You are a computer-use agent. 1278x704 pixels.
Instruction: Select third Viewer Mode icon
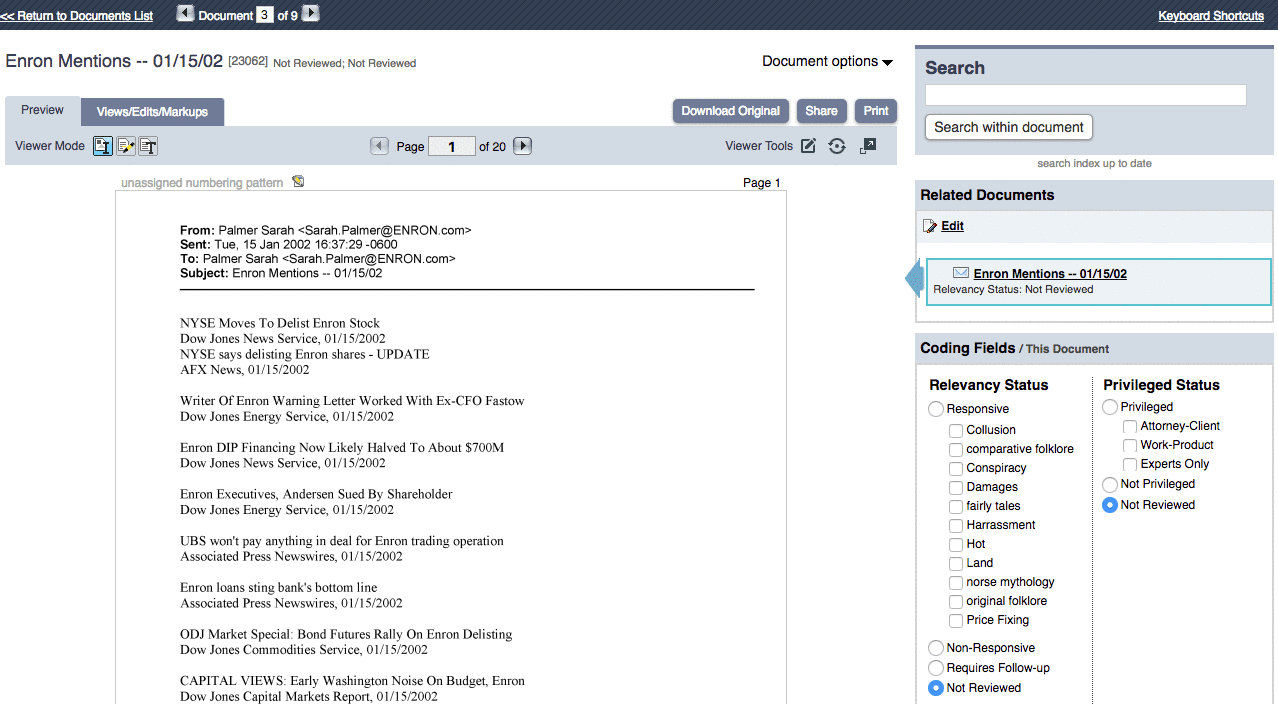[x=148, y=146]
